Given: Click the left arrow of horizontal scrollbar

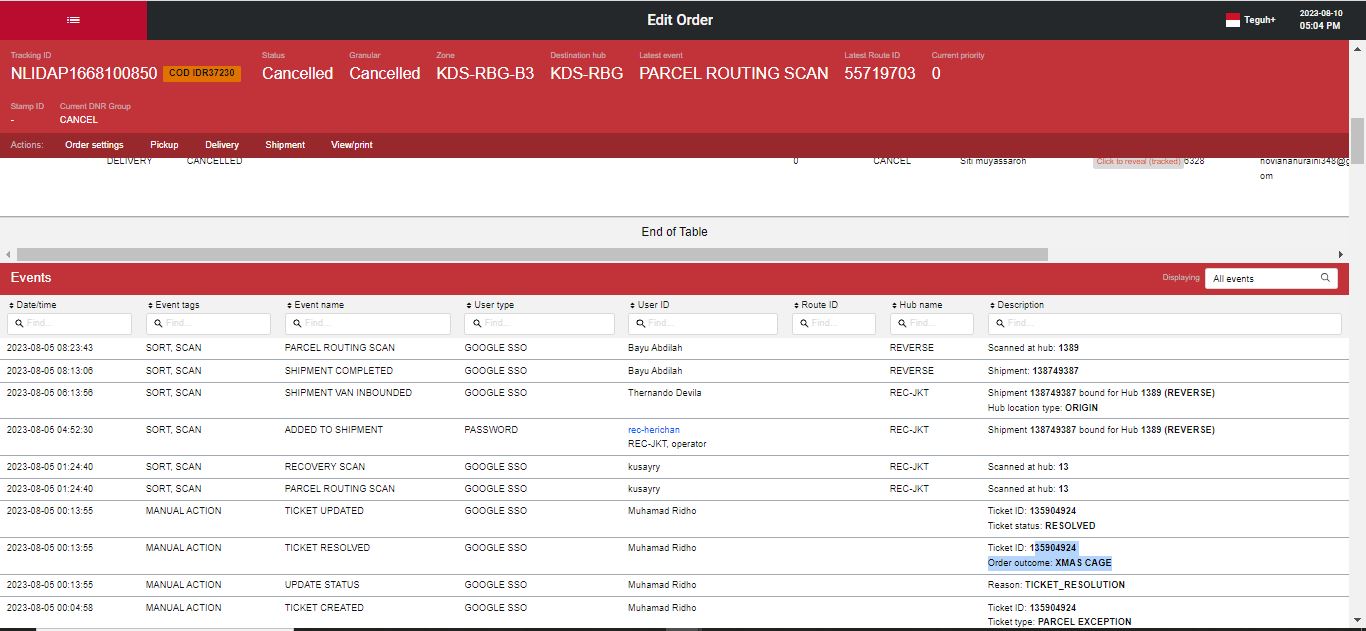Looking at the screenshot, I should point(9,255).
